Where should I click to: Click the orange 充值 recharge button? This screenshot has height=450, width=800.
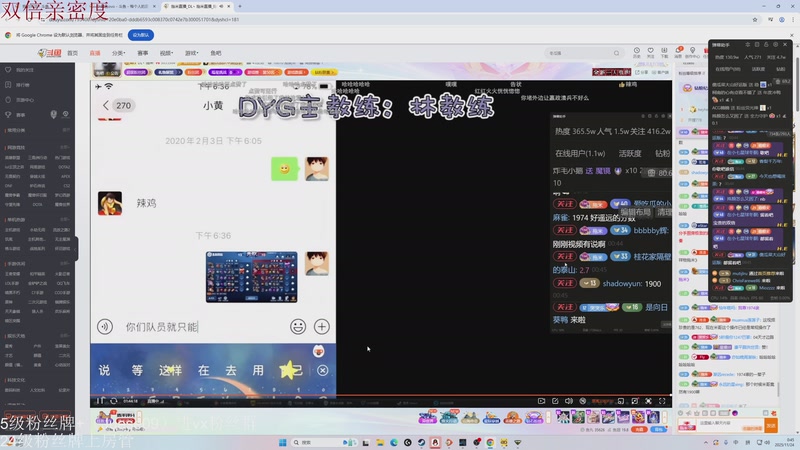[x=640, y=430]
